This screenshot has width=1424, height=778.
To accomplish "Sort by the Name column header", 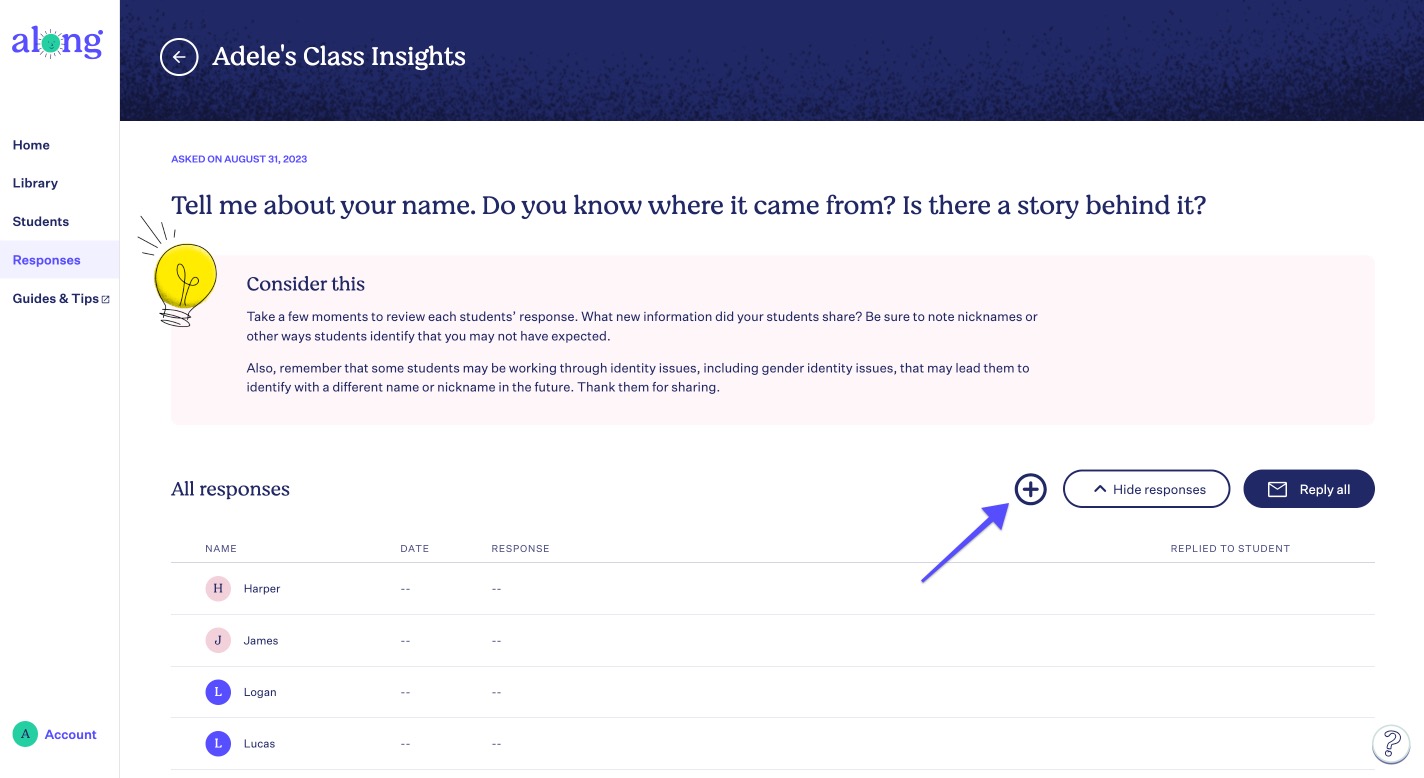I will [x=221, y=548].
